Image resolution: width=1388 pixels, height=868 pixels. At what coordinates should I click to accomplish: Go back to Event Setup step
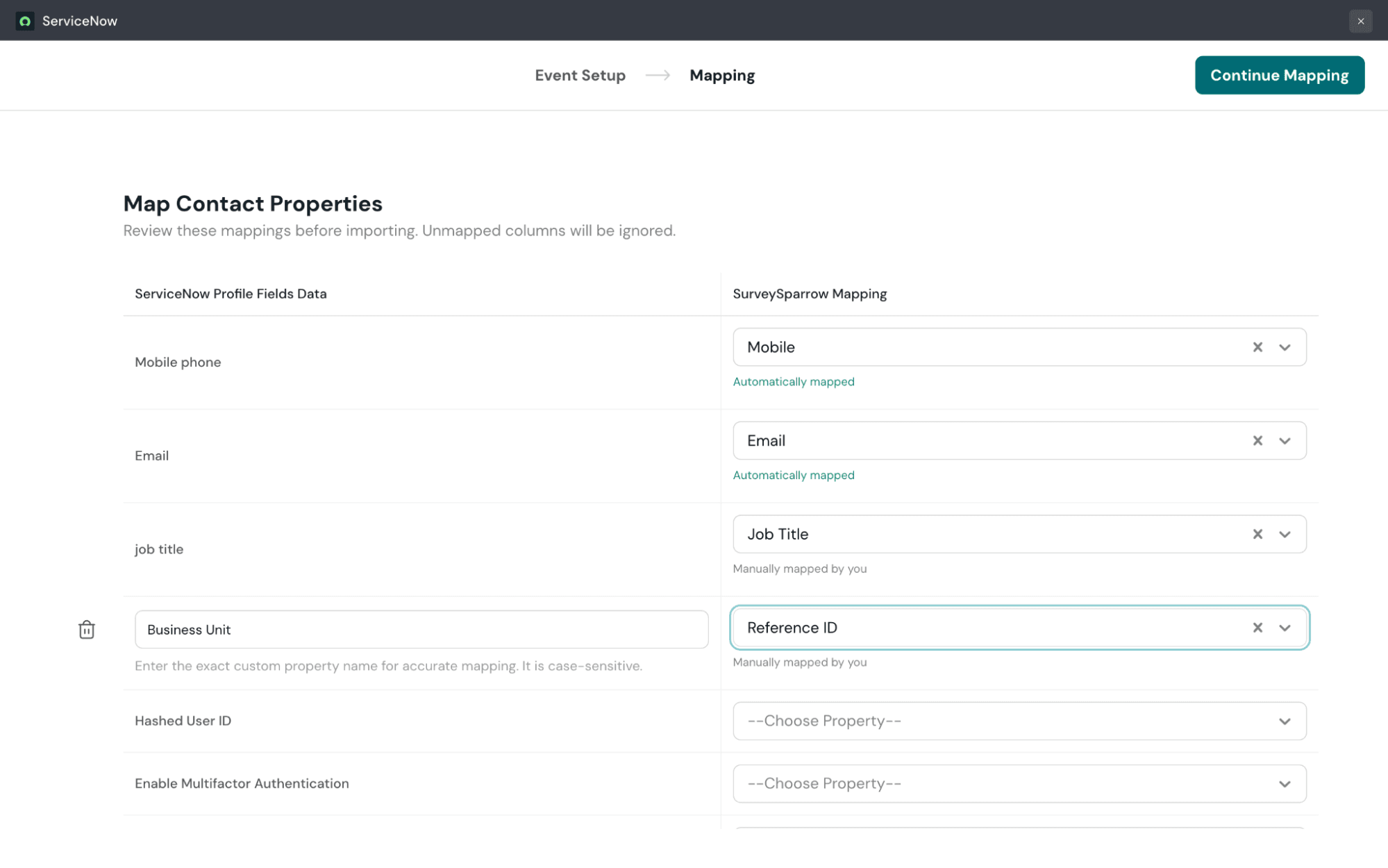click(580, 75)
